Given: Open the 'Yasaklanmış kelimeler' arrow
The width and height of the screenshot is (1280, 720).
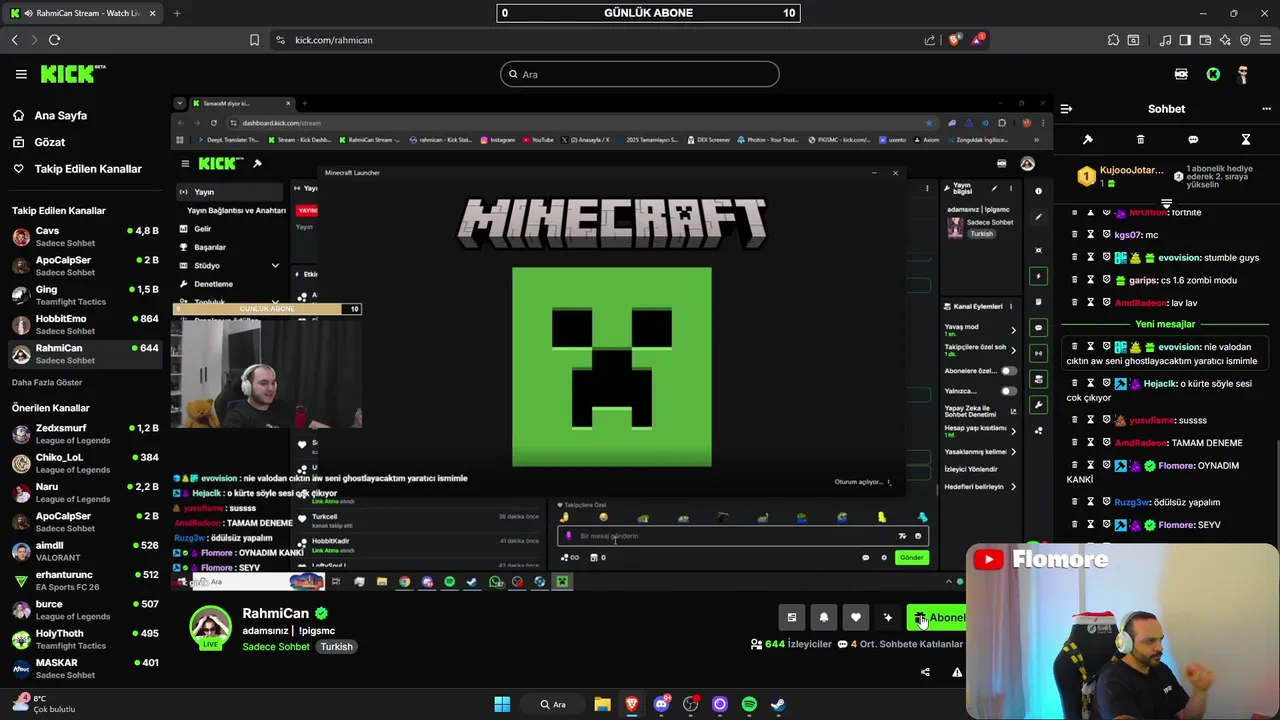Looking at the screenshot, I should [1013, 452].
